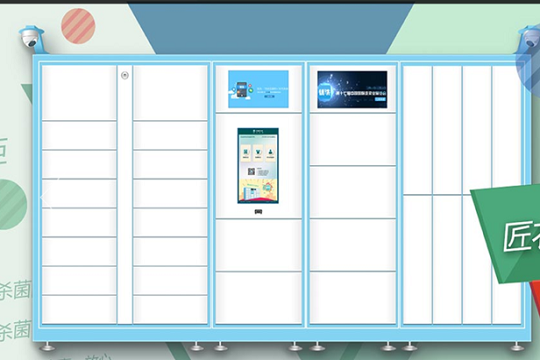Viewport: 540px width, 360px height.
Task: Click the dark starry conference banner screen
Action: pyautogui.click(x=352, y=90)
